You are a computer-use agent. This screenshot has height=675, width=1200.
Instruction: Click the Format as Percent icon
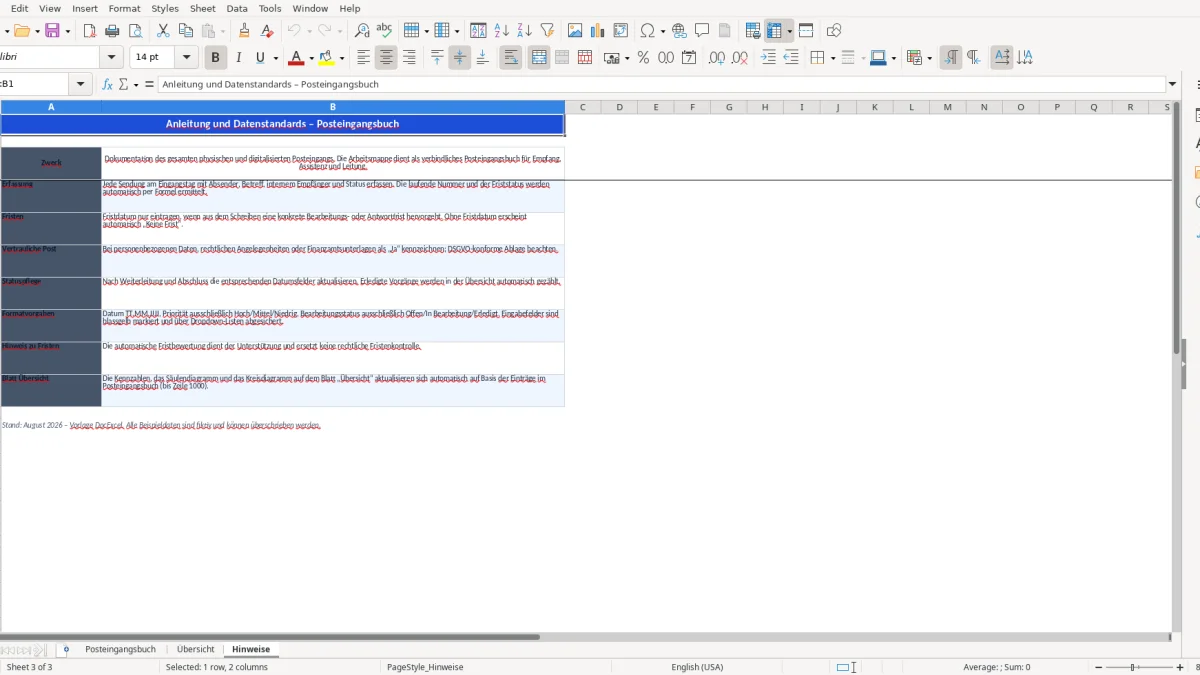pyautogui.click(x=643, y=58)
